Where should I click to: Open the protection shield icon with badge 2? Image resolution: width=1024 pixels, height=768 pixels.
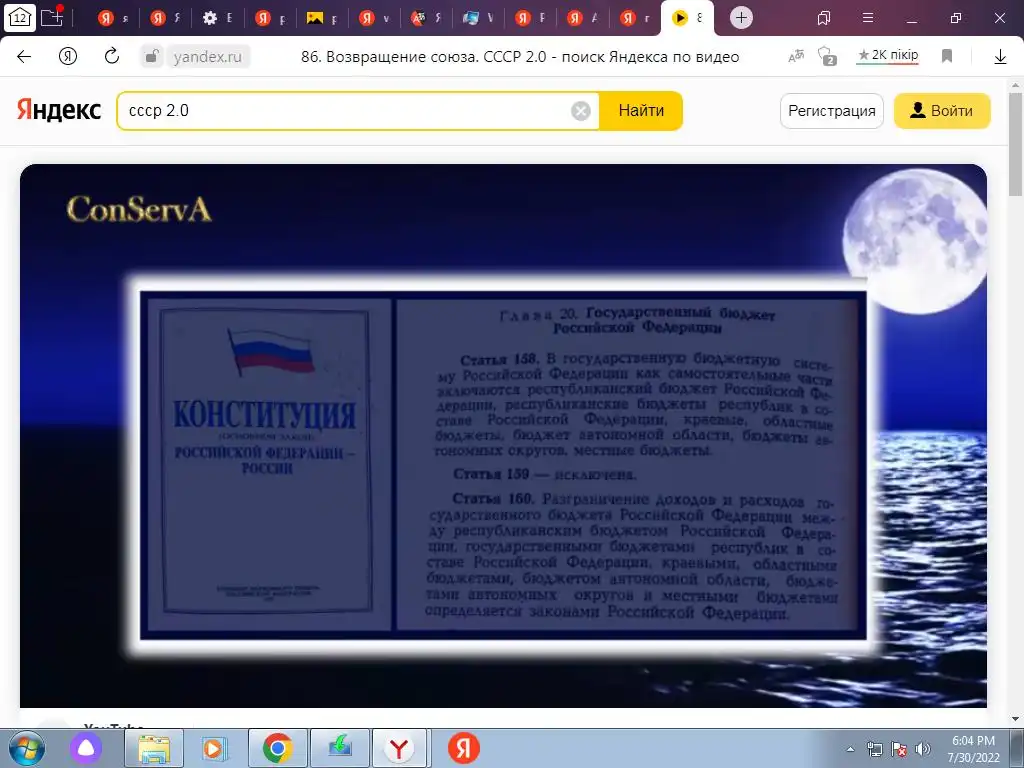[826, 57]
